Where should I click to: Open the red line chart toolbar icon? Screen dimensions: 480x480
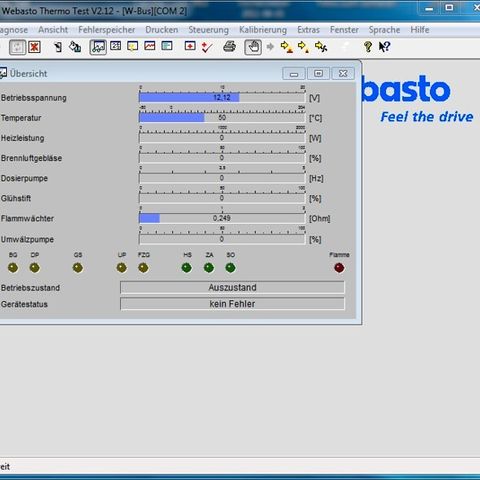click(150, 46)
